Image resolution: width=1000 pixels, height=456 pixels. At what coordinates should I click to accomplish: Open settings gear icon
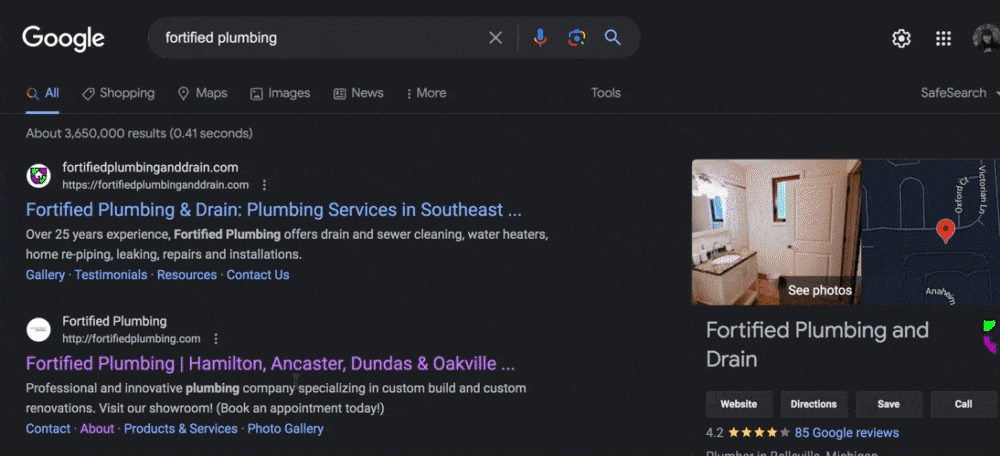901,39
